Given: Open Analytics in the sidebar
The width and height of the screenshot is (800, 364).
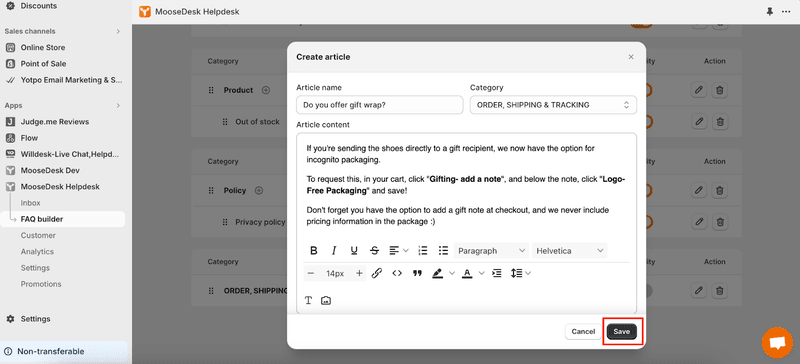Looking at the screenshot, I should pyautogui.click(x=37, y=252).
